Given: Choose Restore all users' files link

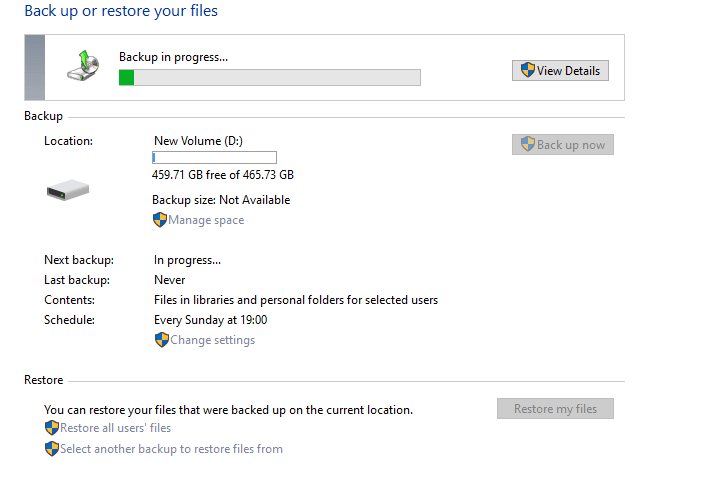Looking at the screenshot, I should 115,428.
